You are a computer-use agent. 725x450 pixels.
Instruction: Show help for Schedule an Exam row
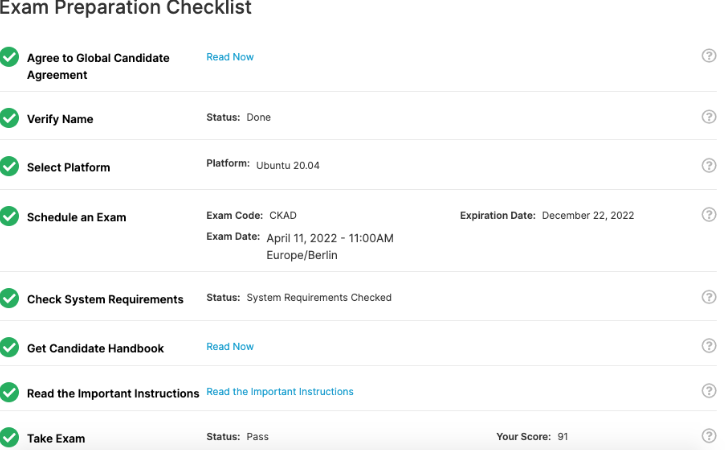pyautogui.click(x=709, y=215)
